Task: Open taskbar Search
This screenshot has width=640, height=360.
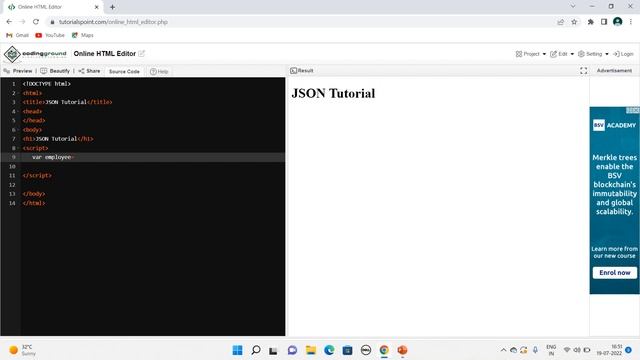Action: pos(256,350)
